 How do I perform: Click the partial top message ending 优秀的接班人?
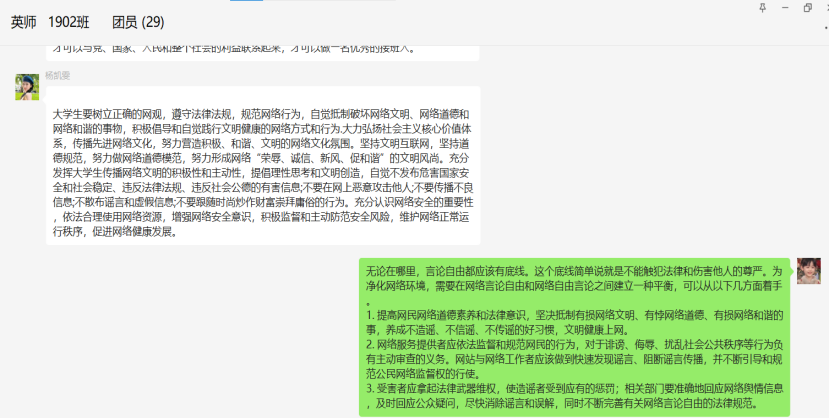tap(235, 47)
